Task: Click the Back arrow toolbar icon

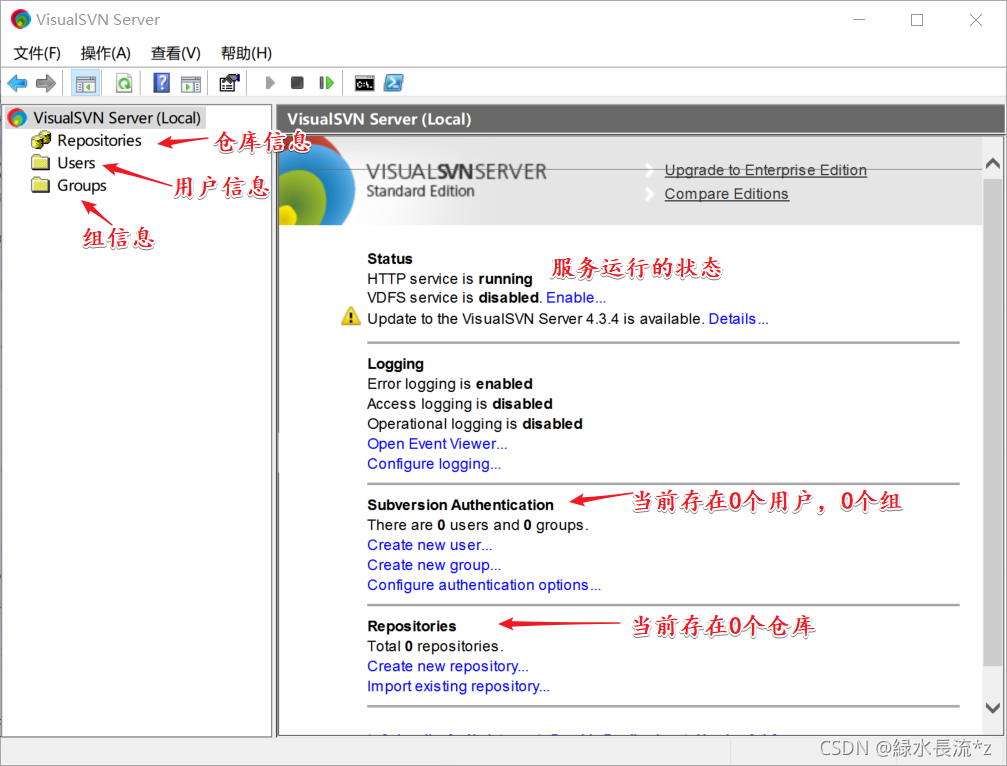Action: pos(17,83)
